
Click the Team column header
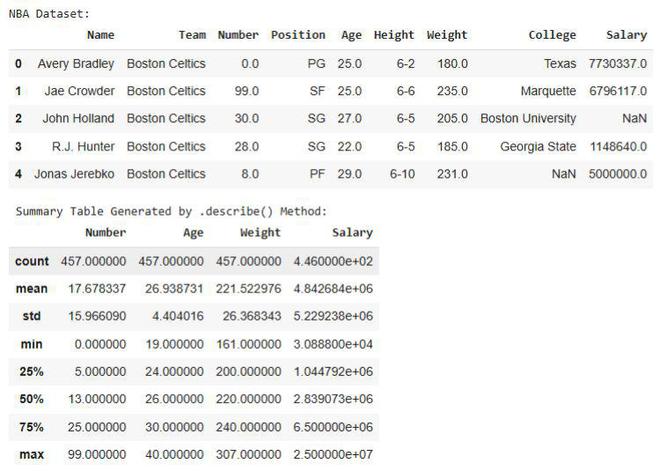pyautogui.click(x=192, y=35)
